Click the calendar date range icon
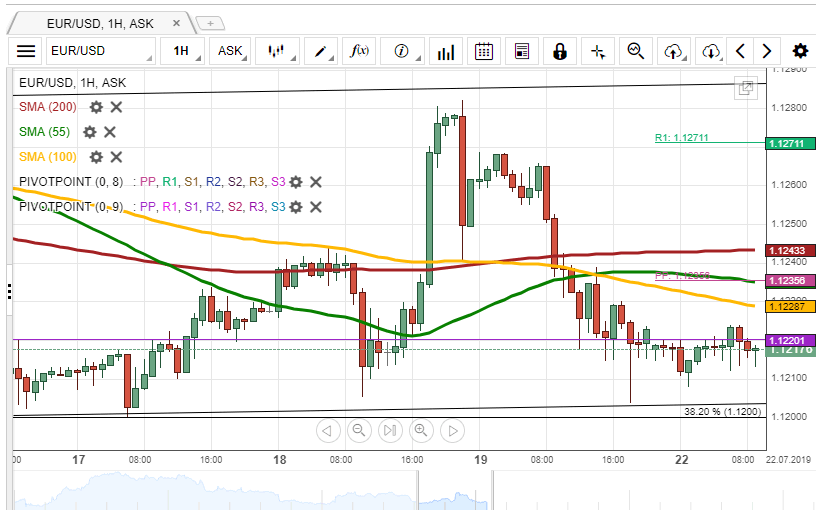The image size is (822, 515). coord(483,51)
